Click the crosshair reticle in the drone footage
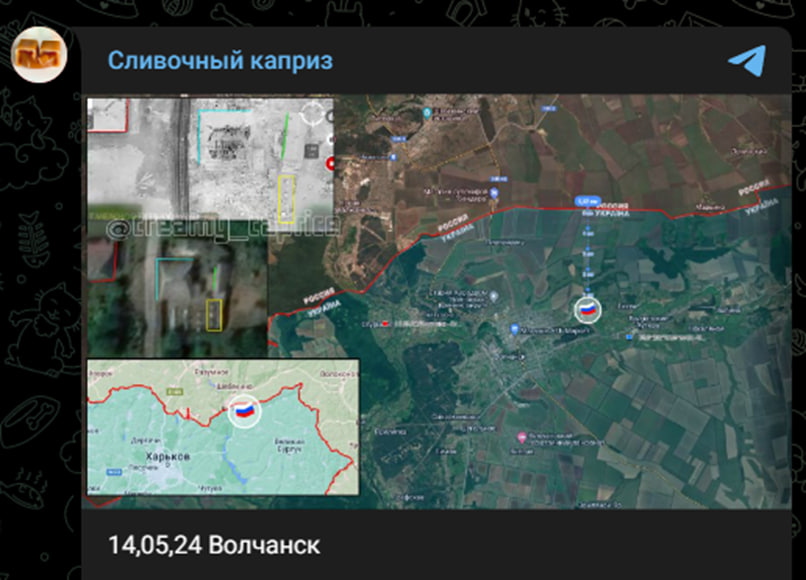 (x=316, y=113)
